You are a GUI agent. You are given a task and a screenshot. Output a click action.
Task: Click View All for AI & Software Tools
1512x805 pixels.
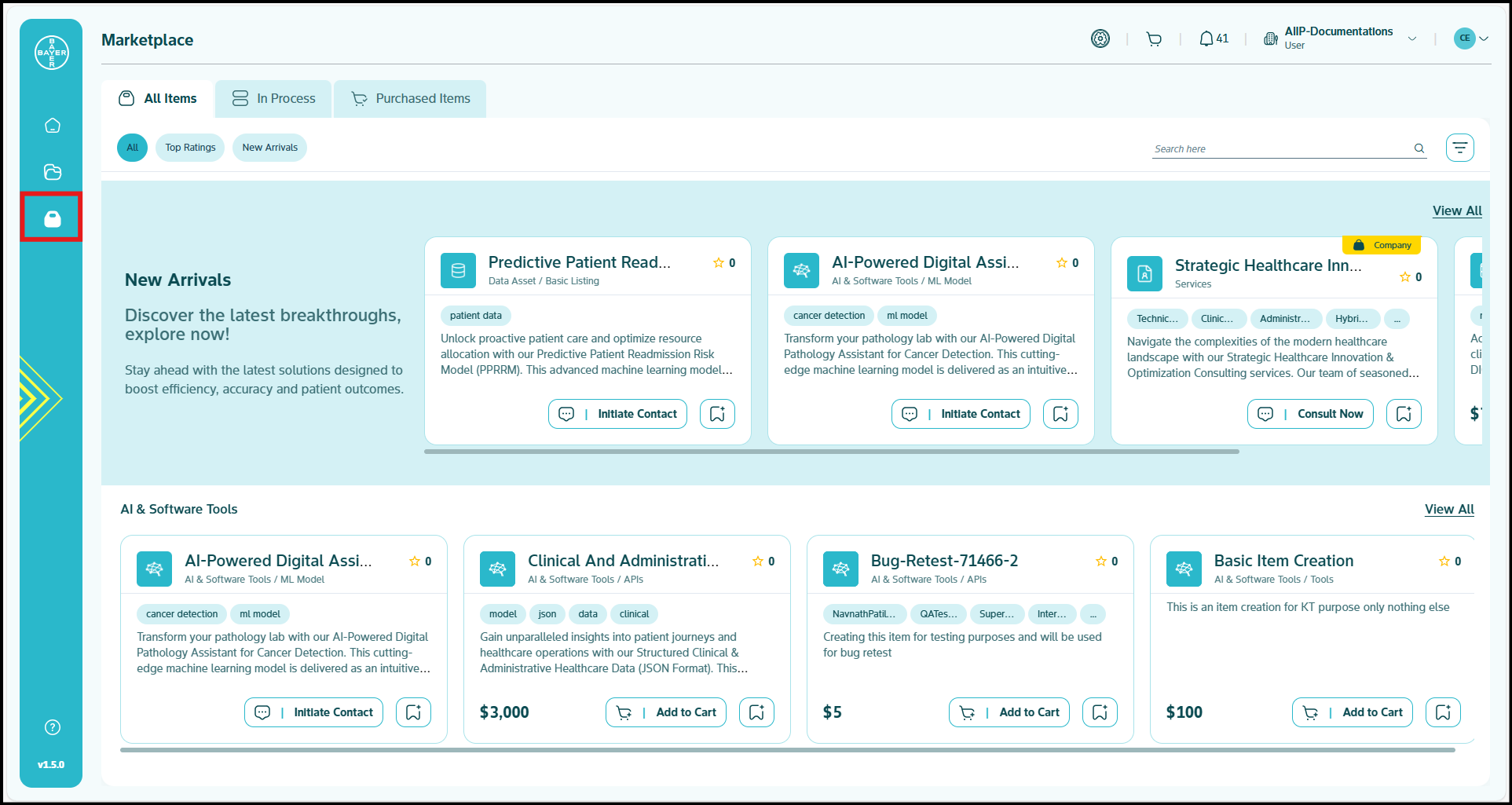(1449, 509)
